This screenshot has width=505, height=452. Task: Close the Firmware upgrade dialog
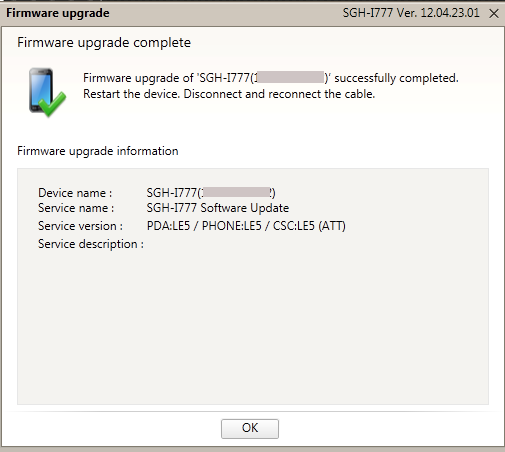[x=494, y=14]
